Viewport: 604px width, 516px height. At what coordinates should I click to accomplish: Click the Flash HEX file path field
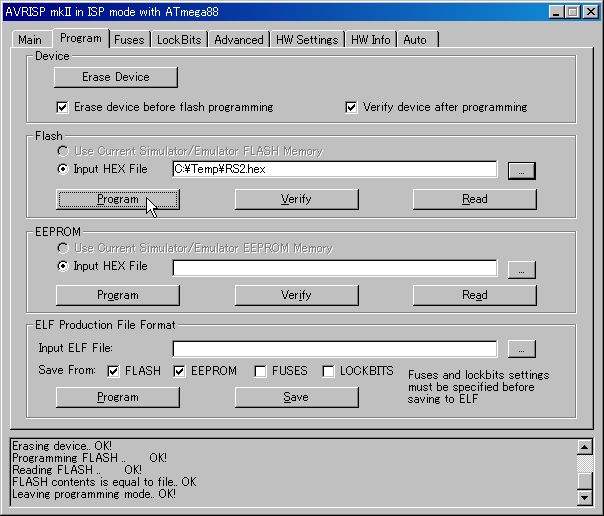point(335,169)
